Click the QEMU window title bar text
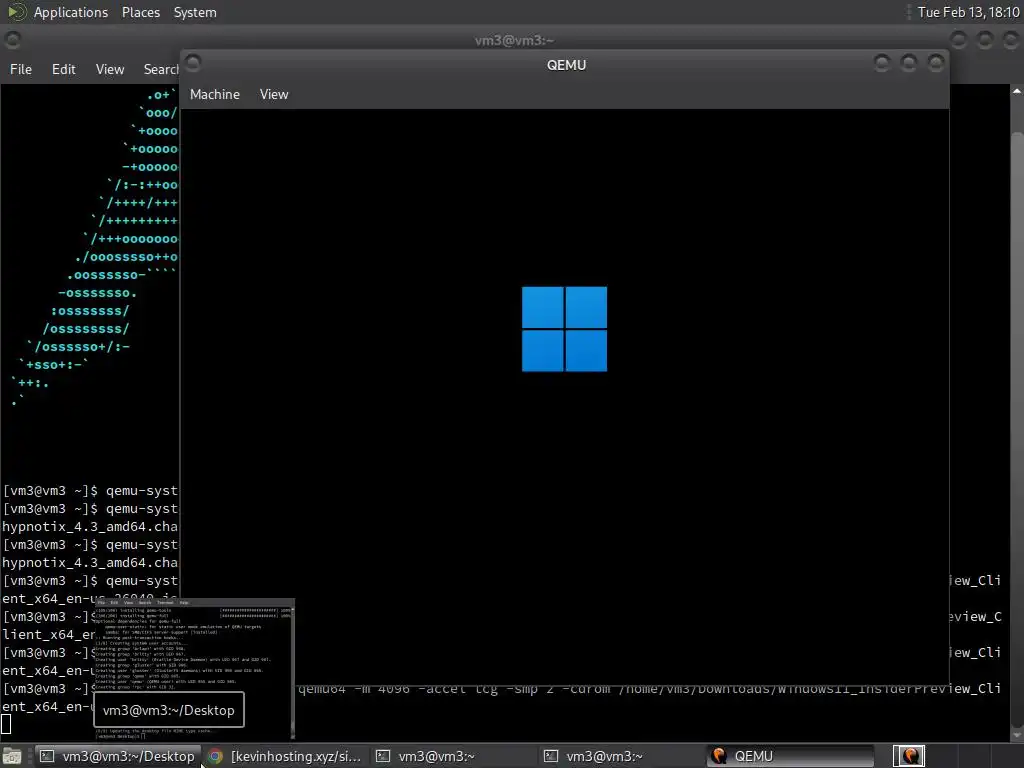Viewport: 1024px width, 768px height. tap(566, 65)
